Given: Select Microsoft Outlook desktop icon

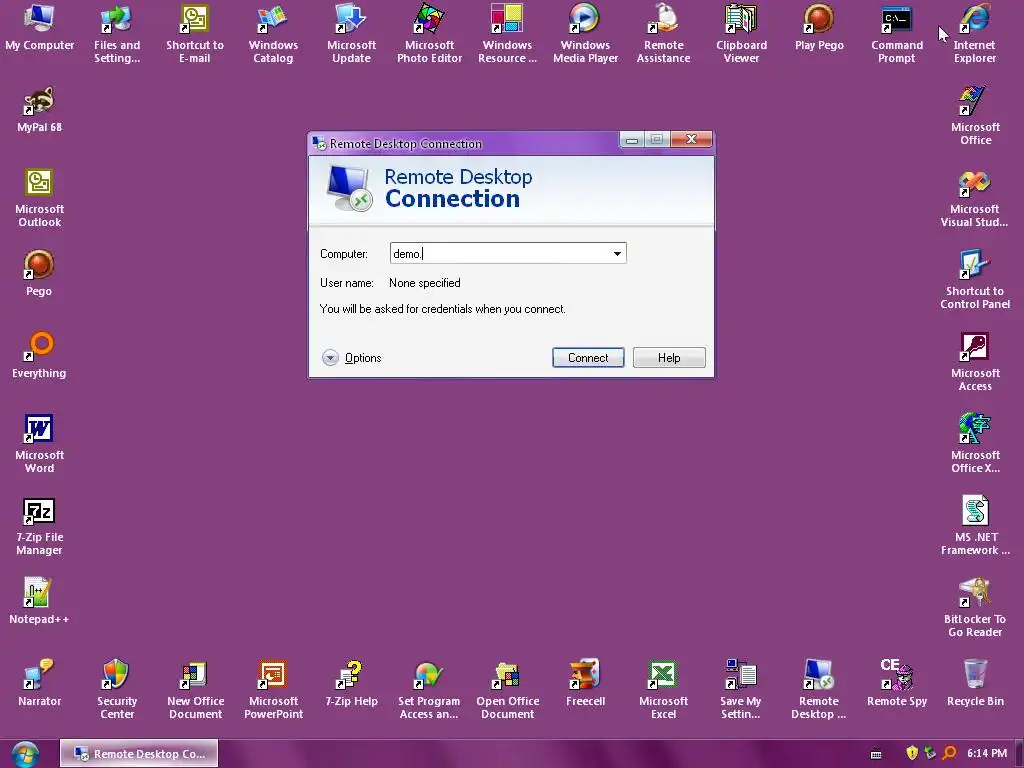Looking at the screenshot, I should pos(39,198).
